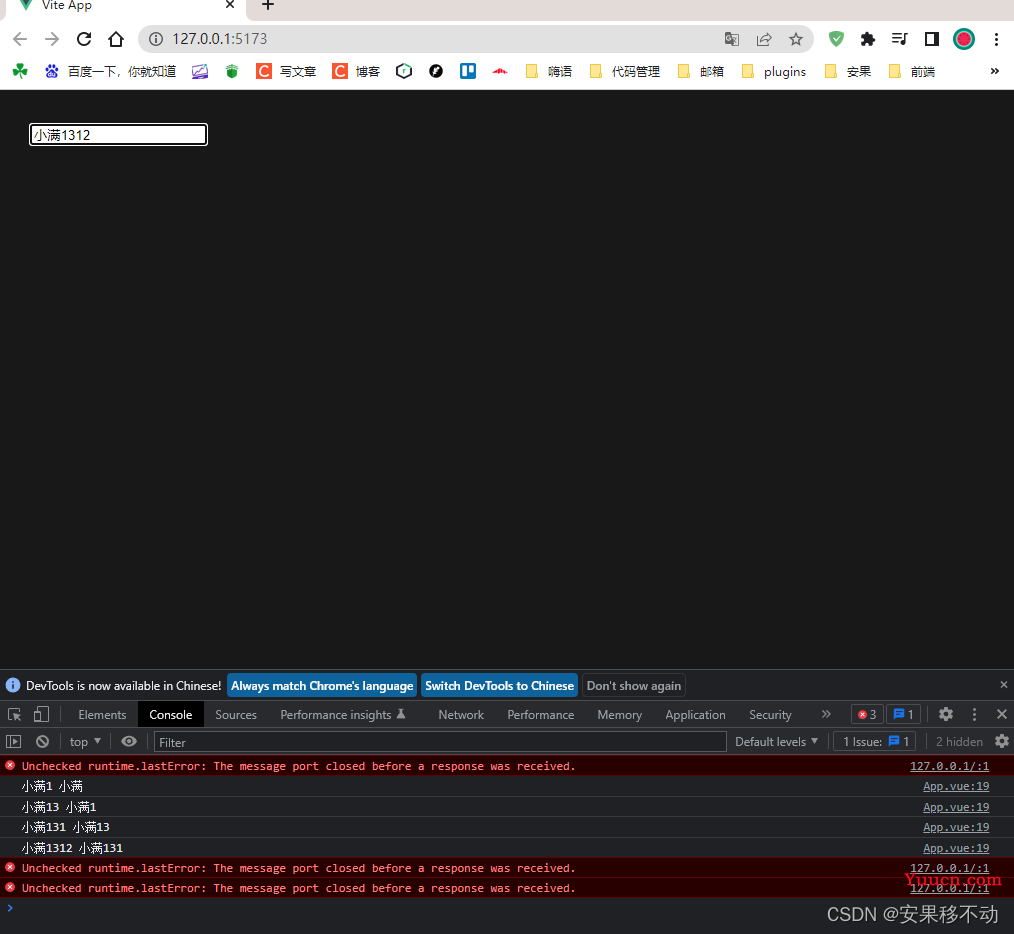Image resolution: width=1014 pixels, height=934 pixels.
Task: Open the 代码管理 bookmarks folder
Action: [x=625, y=71]
